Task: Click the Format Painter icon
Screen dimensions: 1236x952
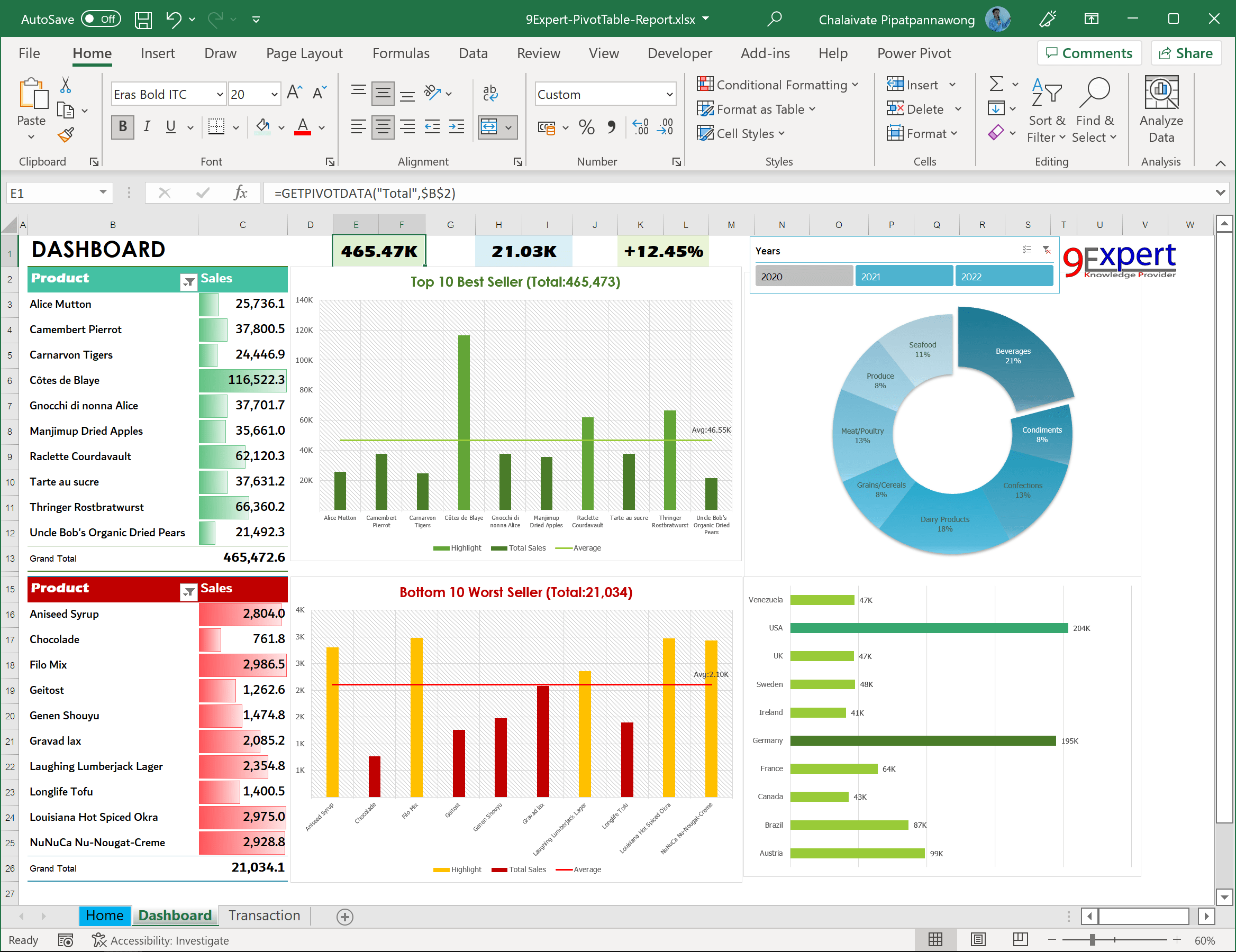Action: pyautogui.click(x=66, y=135)
